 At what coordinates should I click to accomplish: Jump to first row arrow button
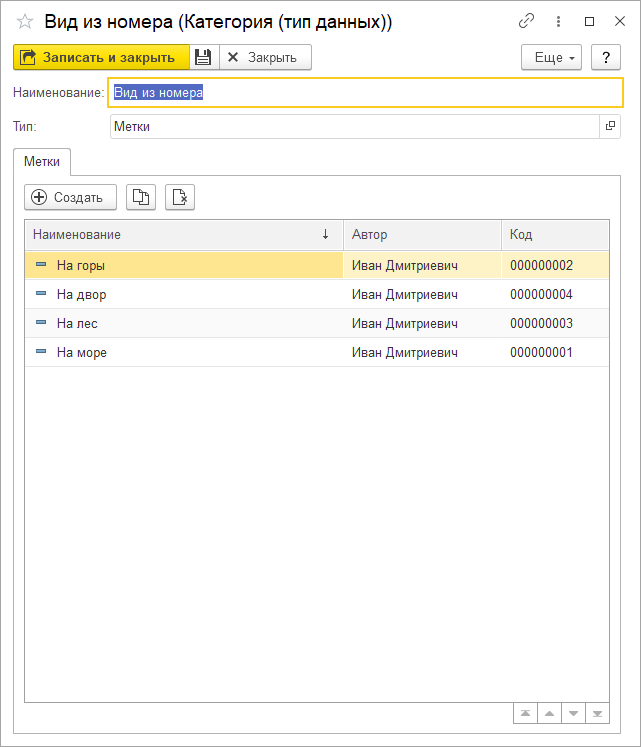[524, 713]
